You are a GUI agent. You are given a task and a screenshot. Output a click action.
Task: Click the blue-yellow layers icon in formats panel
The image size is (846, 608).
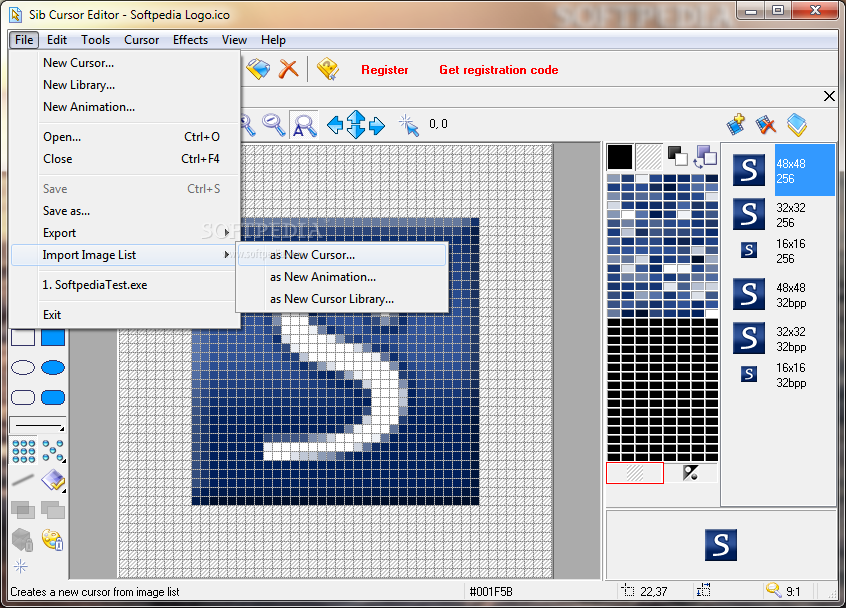[797, 125]
